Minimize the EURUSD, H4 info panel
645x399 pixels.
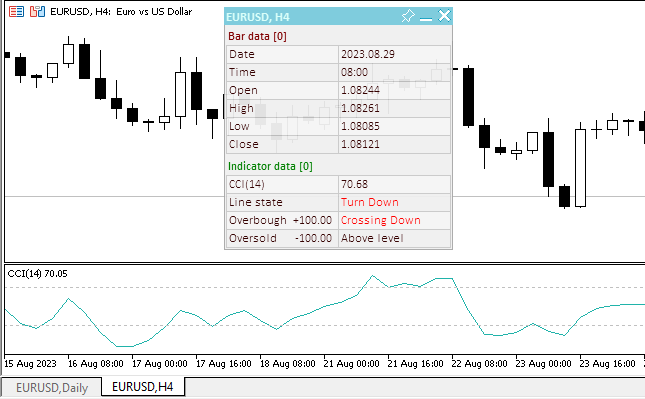[426, 18]
